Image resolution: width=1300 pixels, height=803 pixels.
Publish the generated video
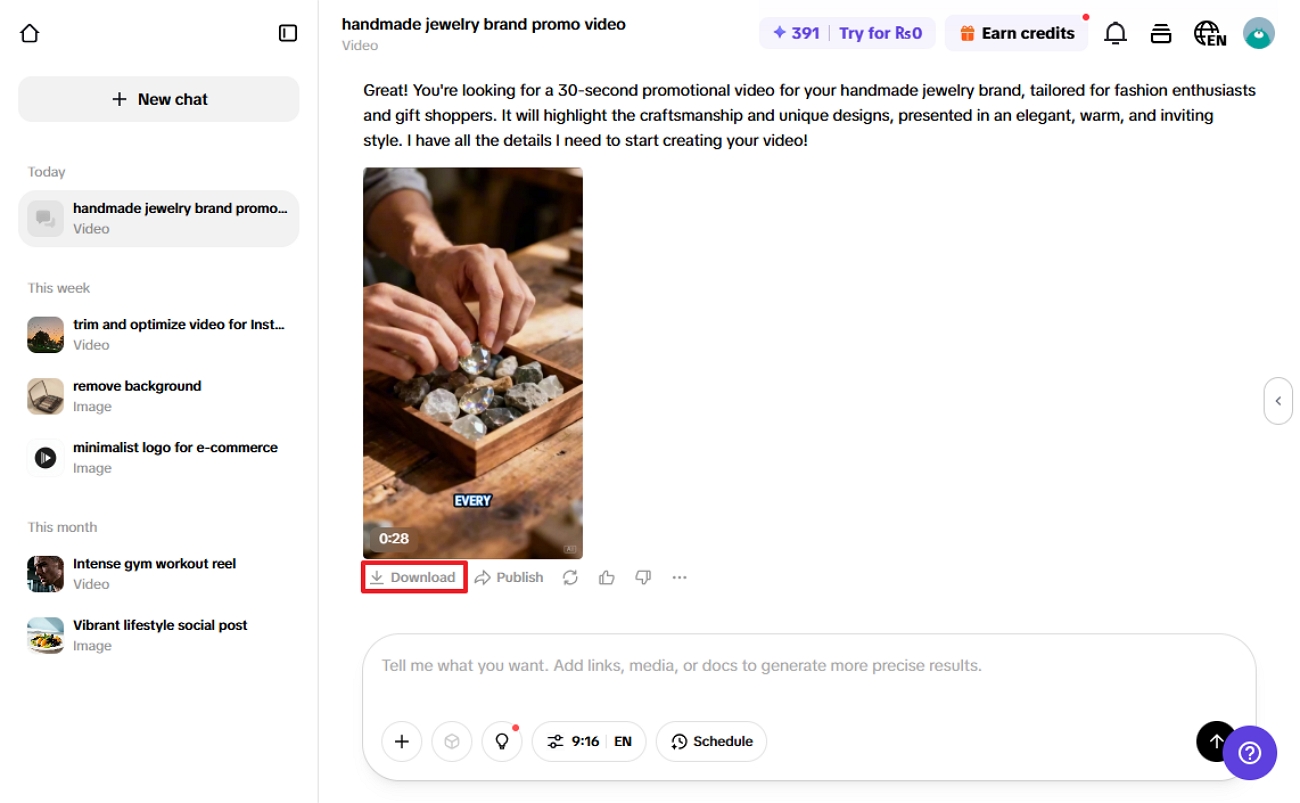[509, 577]
